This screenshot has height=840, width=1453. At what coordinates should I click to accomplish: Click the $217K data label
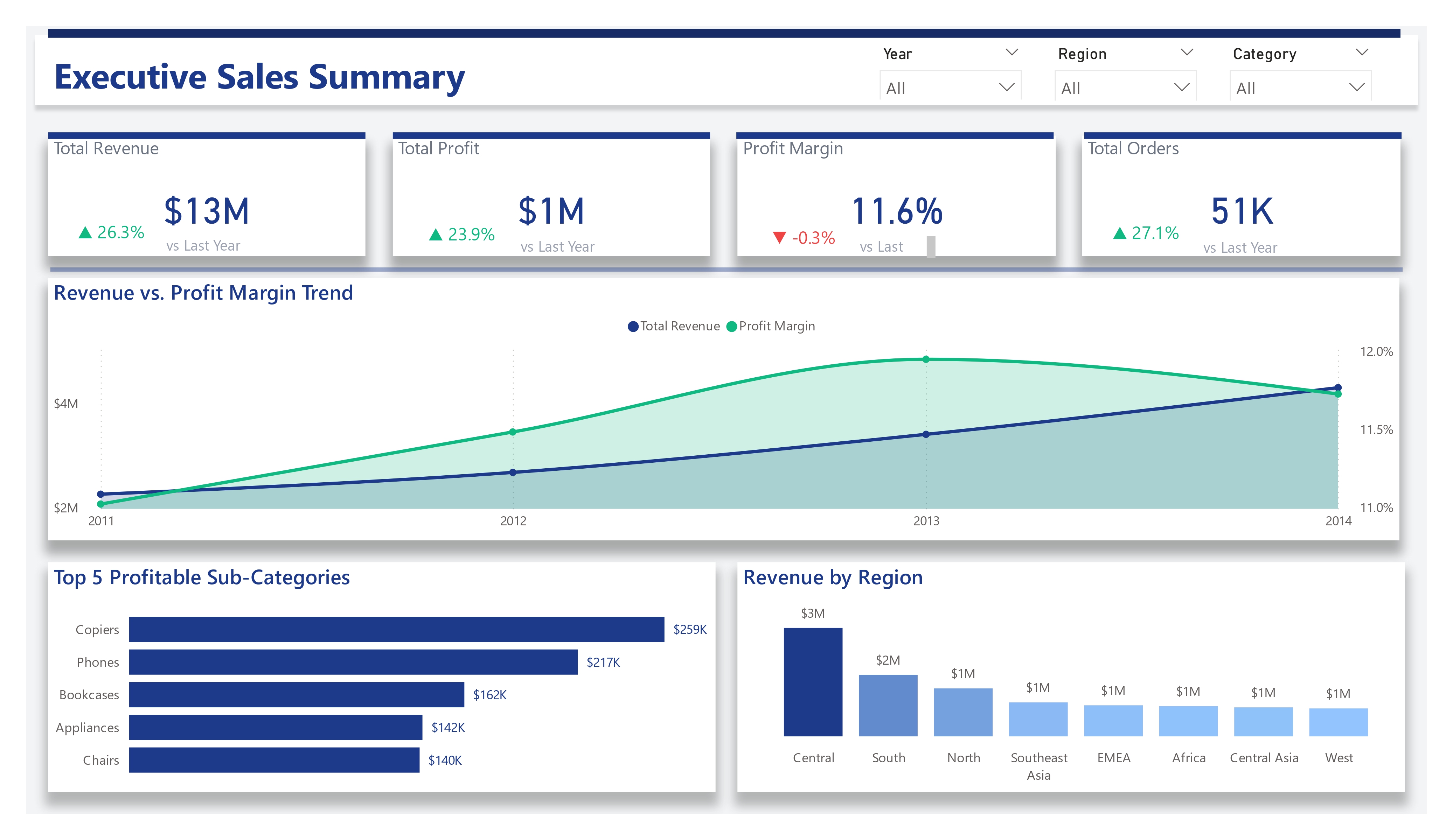(x=603, y=662)
